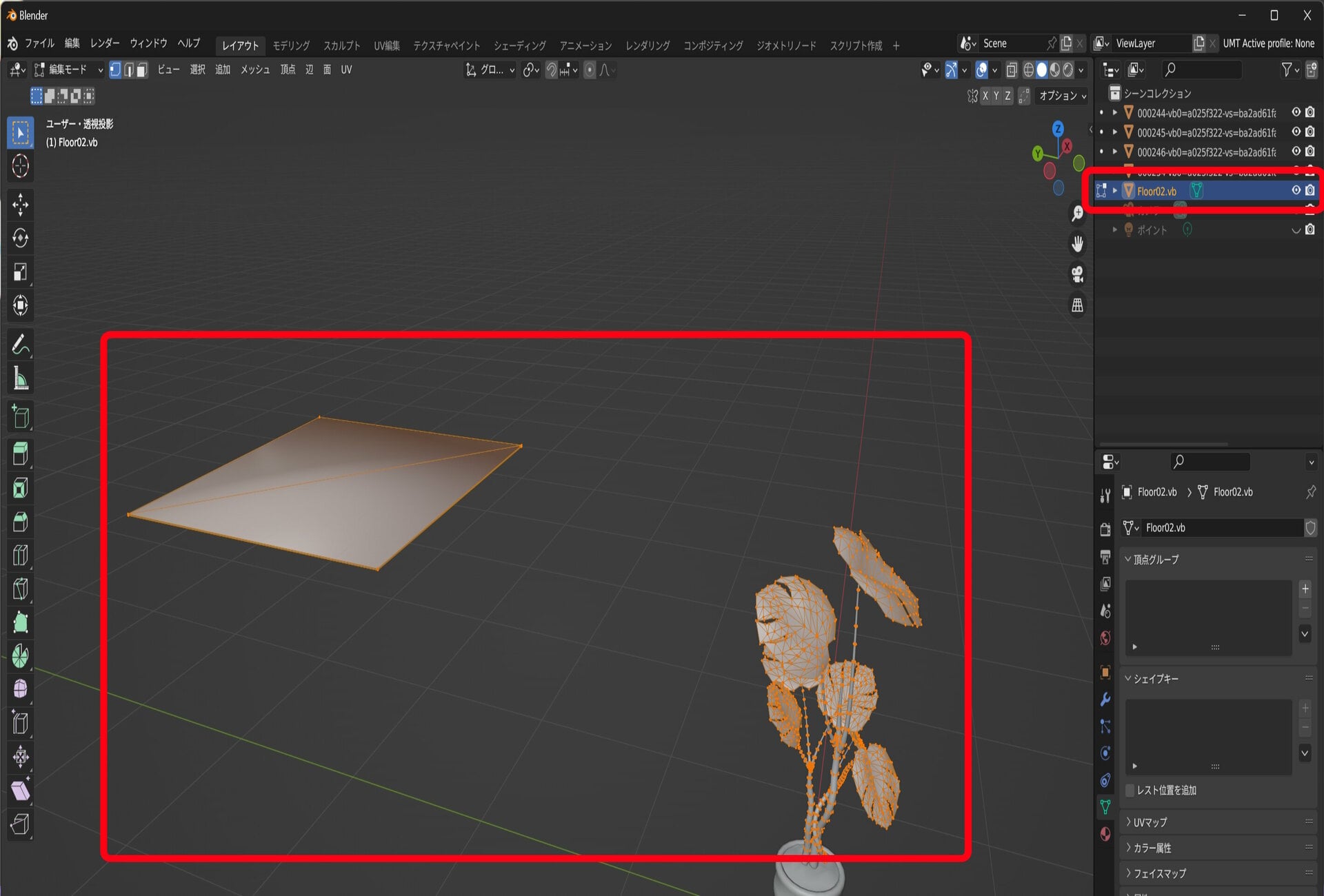The height and width of the screenshot is (896, 1324).
Task: Toggle camera view with the camera icon
Action: pyautogui.click(x=1077, y=274)
